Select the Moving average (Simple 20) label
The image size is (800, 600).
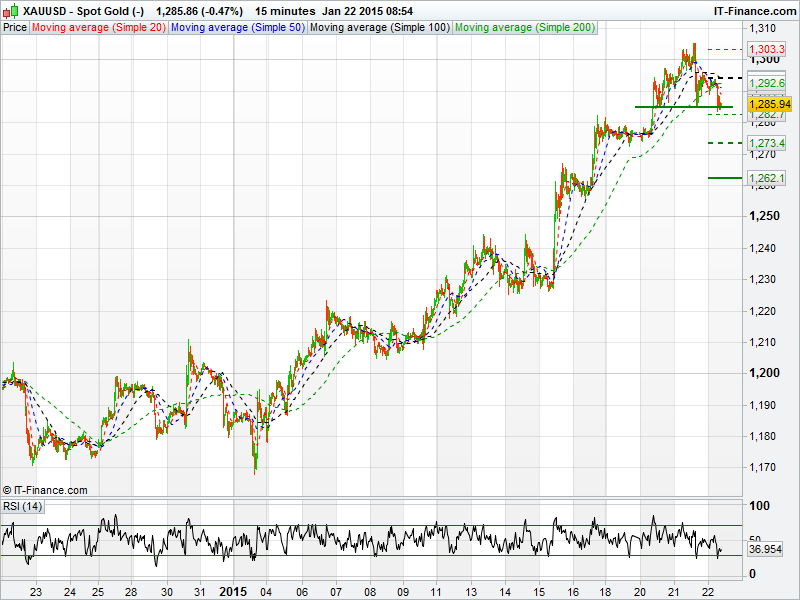99,27
